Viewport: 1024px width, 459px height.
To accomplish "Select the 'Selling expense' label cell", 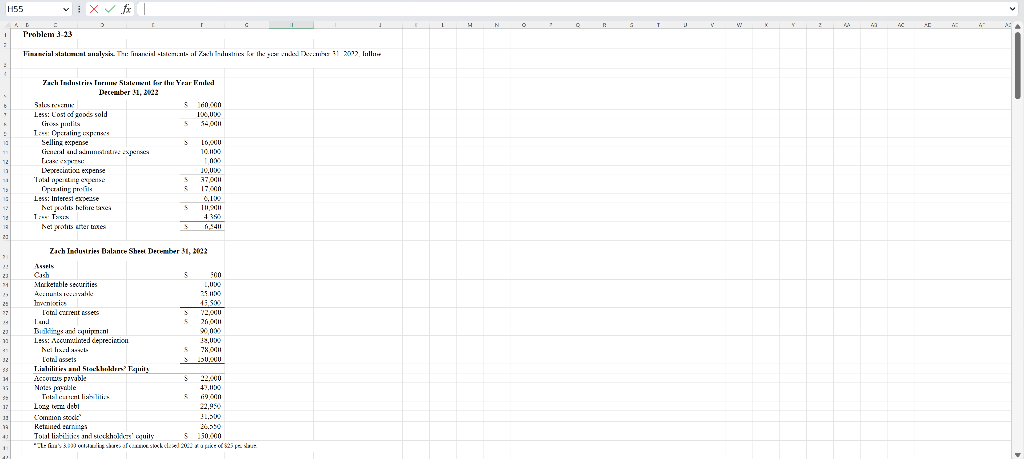I will click(x=65, y=142).
